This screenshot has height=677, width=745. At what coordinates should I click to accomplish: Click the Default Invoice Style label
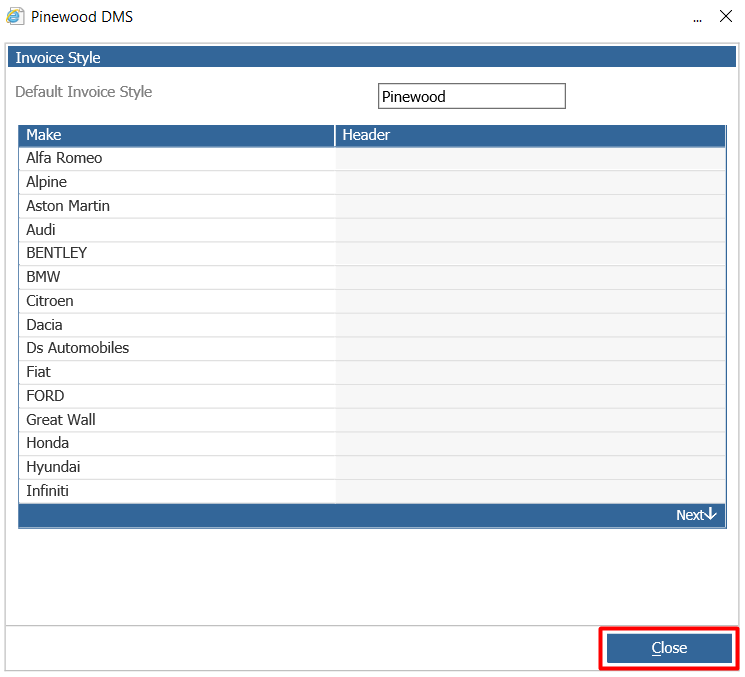tap(84, 92)
